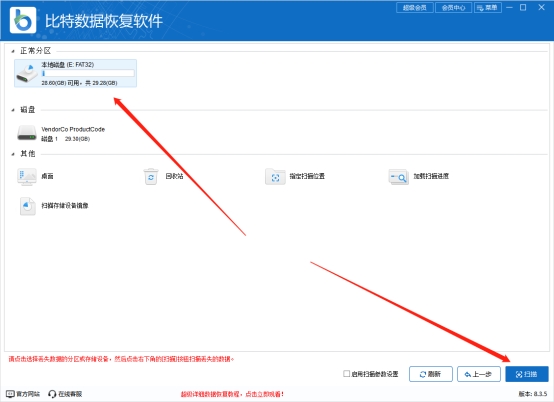554x402 pixels.
Task: Minimize the data recovery window
Action: (x=509, y=7)
